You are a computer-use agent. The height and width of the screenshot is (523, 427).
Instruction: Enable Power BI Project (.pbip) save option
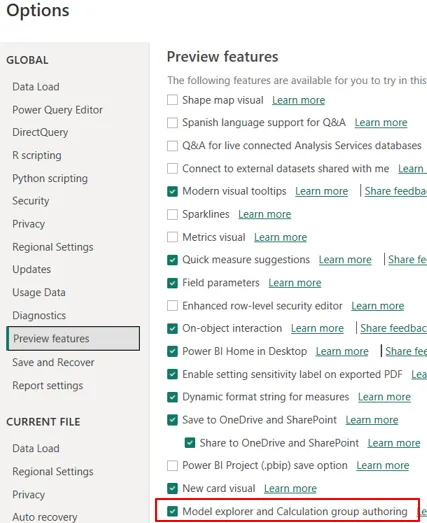(x=172, y=466)
